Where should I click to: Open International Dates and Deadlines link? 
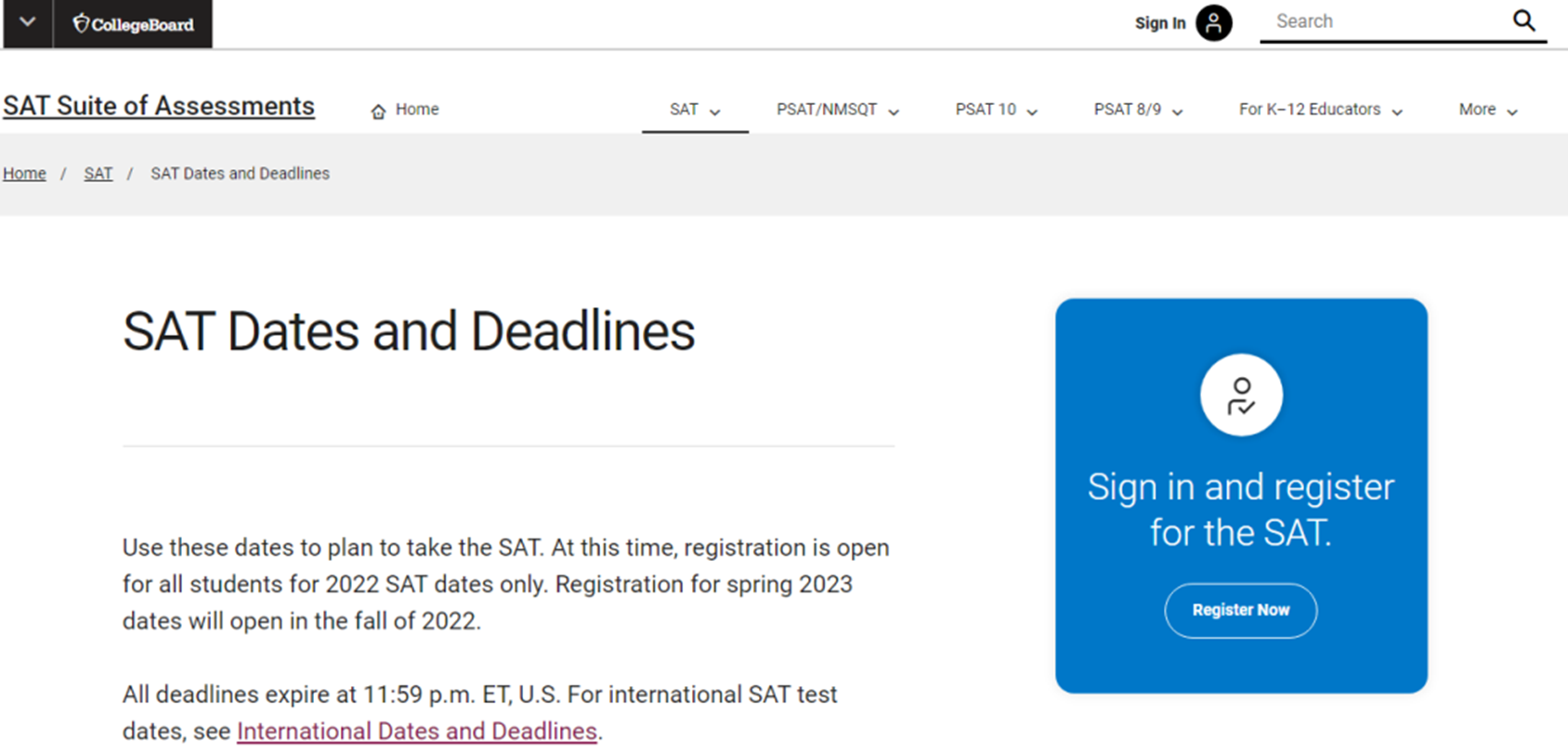417,732
